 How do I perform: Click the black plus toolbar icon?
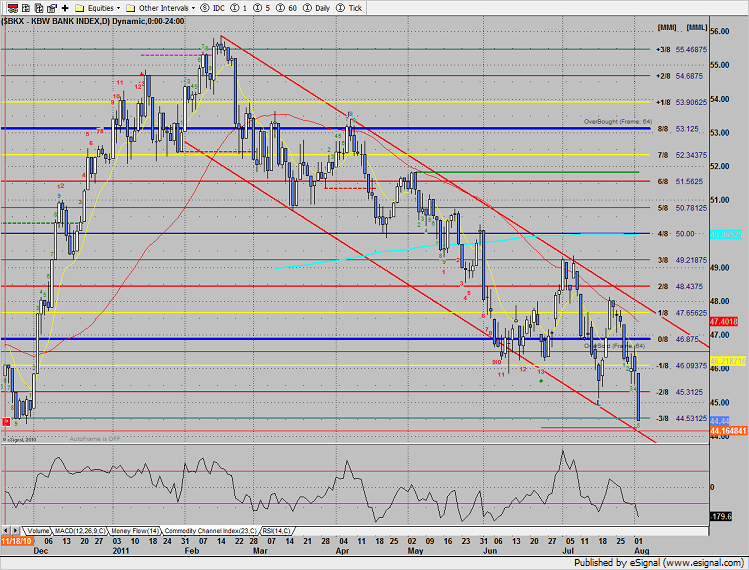[65, 8]
